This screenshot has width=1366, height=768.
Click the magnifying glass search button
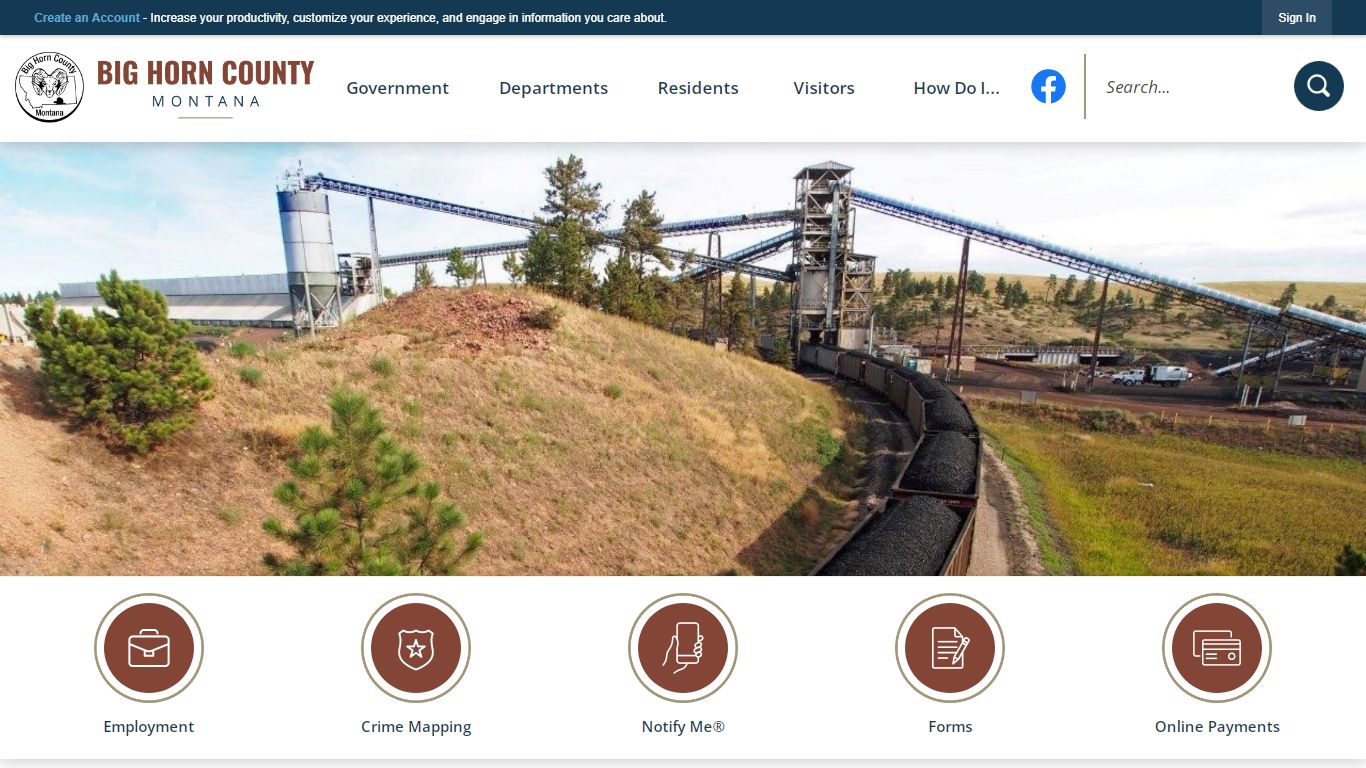(1318, 86)
